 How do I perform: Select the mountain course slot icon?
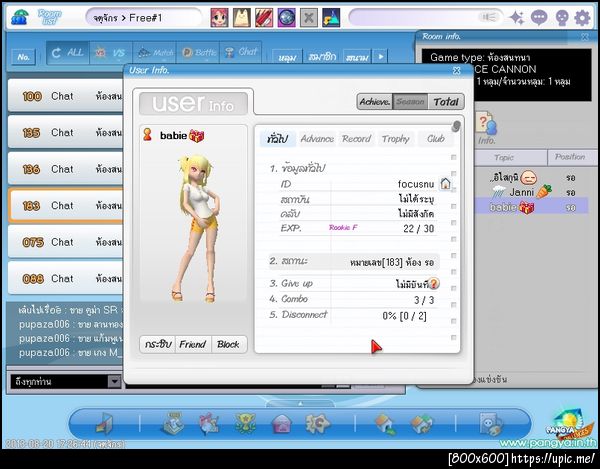coord(331,18)
